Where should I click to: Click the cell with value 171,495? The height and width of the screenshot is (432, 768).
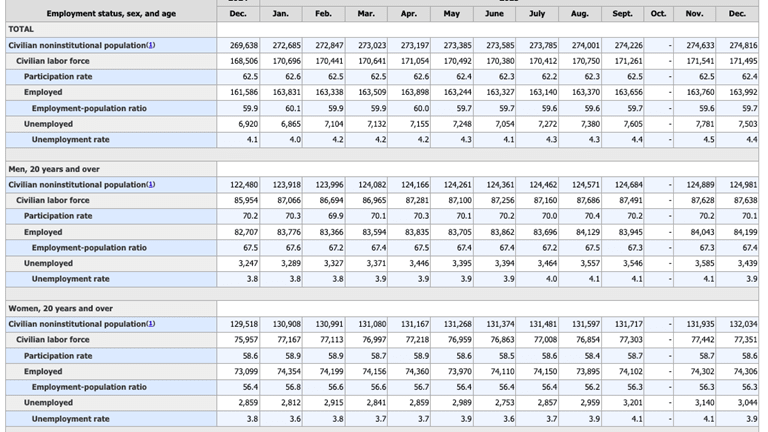tap(737, 61)
